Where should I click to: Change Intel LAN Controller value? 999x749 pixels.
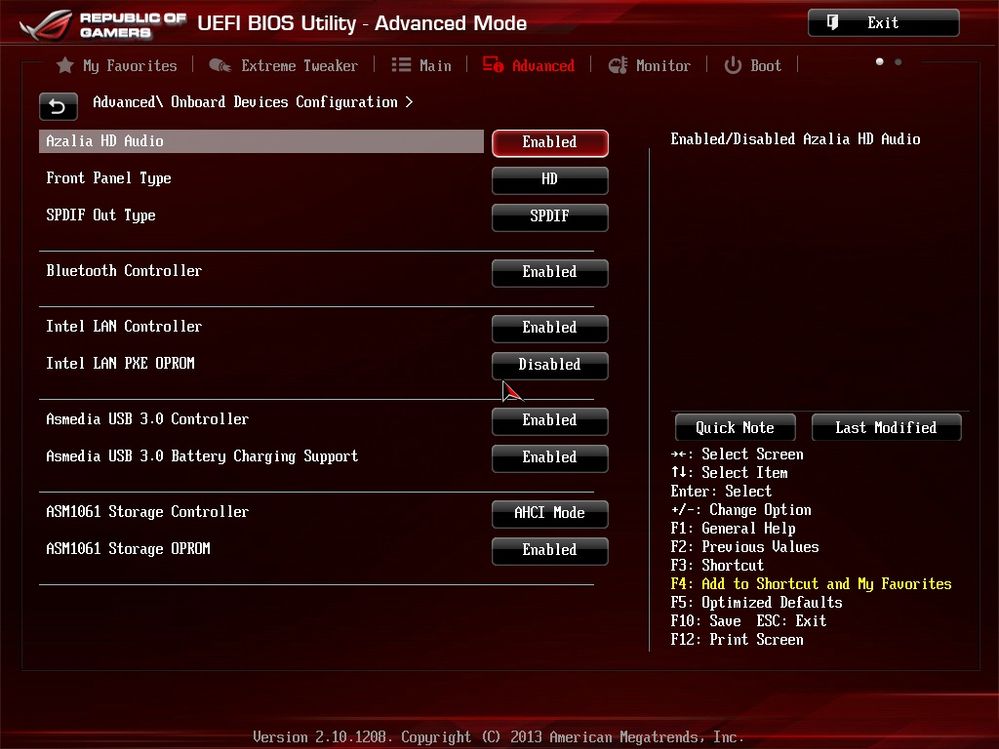click(x=550, y=328)
